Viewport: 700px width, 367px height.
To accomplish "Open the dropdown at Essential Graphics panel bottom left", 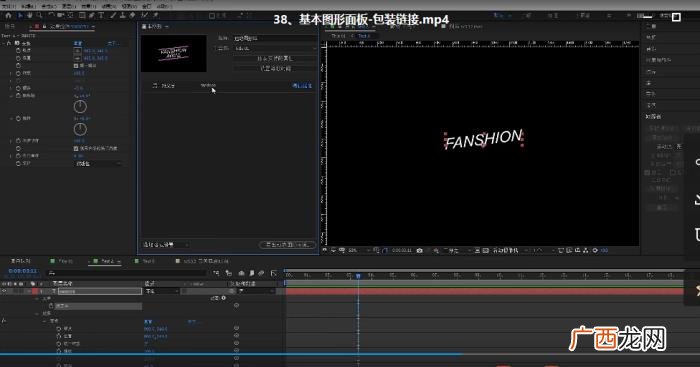I will point(165,245).
